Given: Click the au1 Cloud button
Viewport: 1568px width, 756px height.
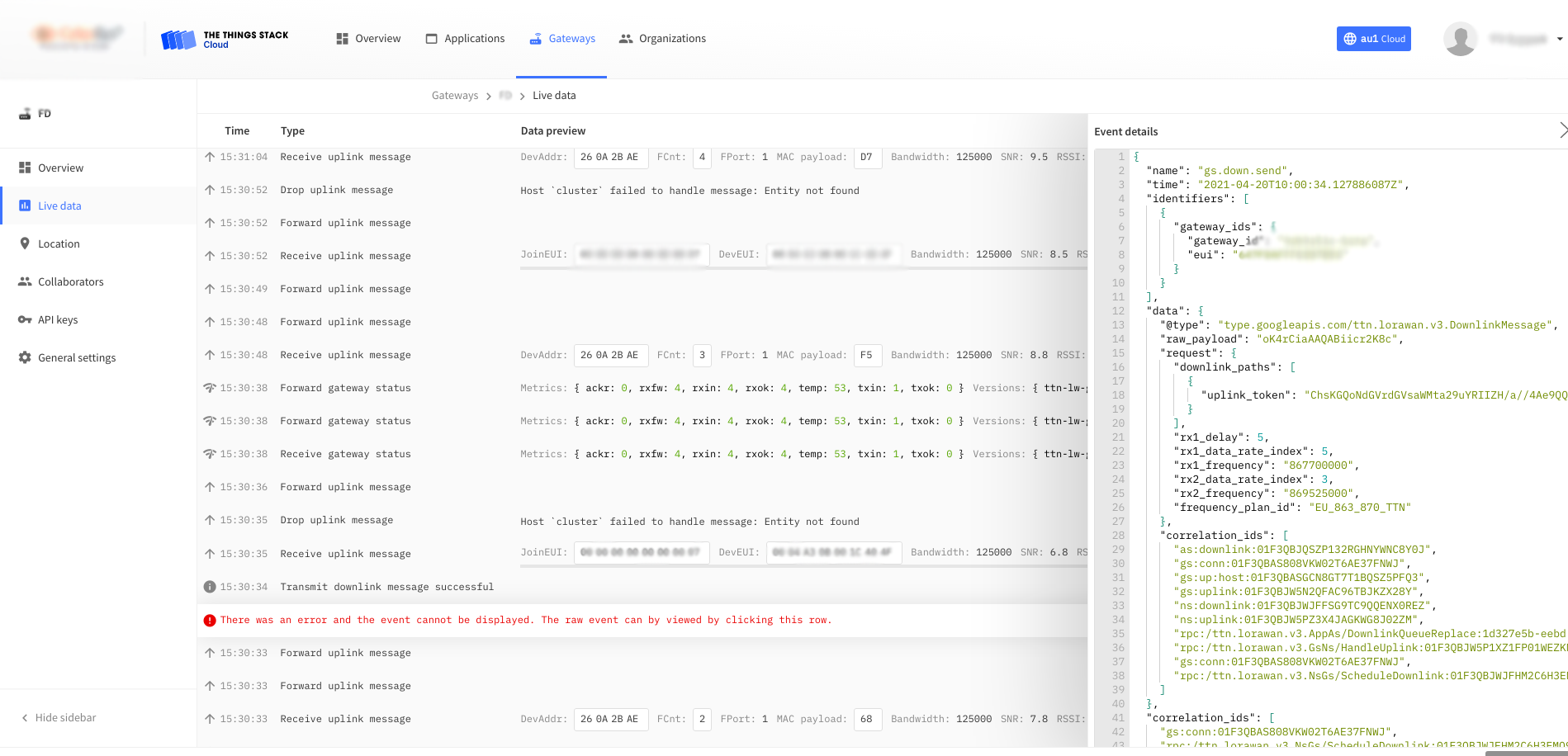Looking at the screenshot, I should [1373, 39].
